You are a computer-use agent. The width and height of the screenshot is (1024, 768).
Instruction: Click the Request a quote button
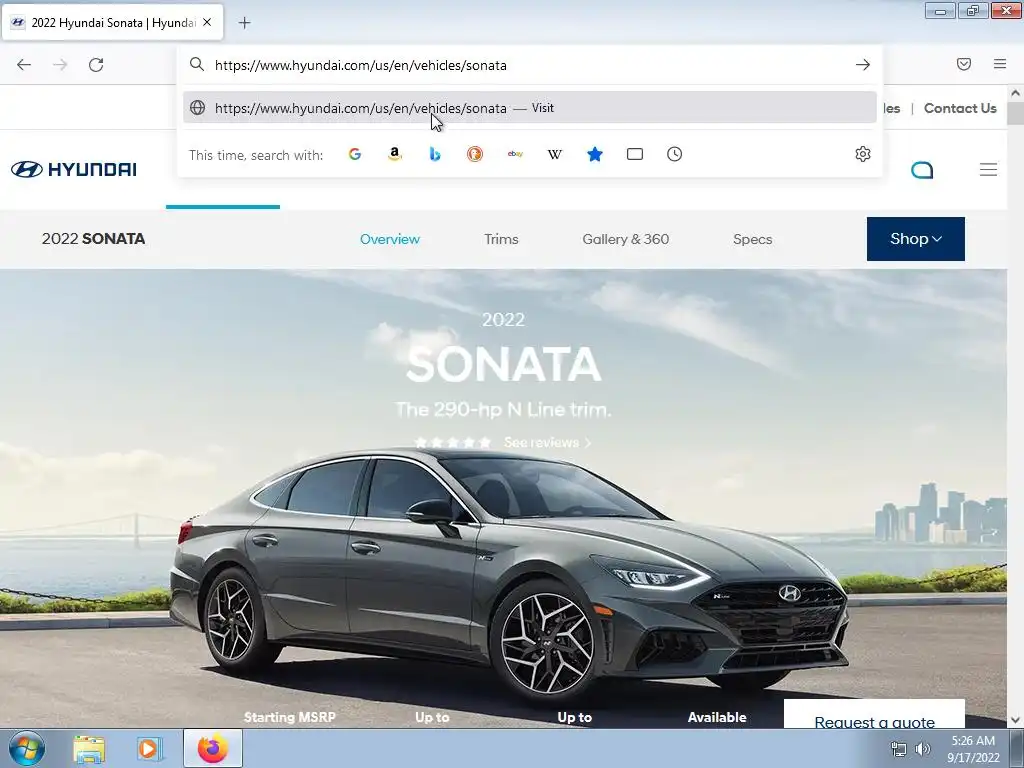coord(874,714)
